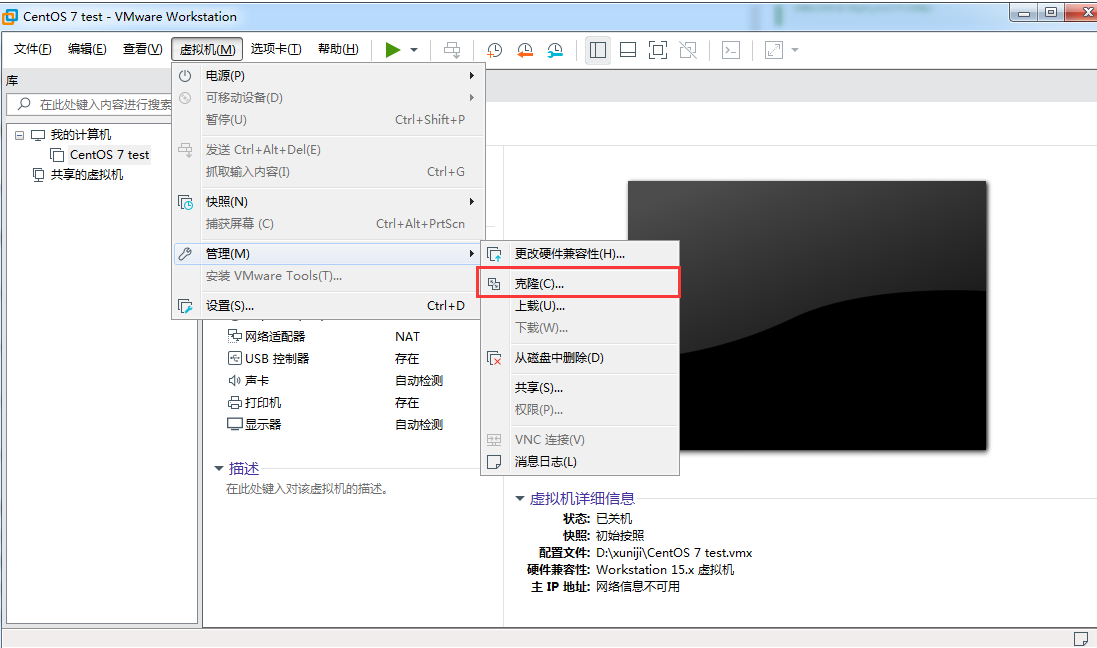Click the Unity mode toolbar icon
This screenshot has width=1097, height=648.
[x=688, y=50]
